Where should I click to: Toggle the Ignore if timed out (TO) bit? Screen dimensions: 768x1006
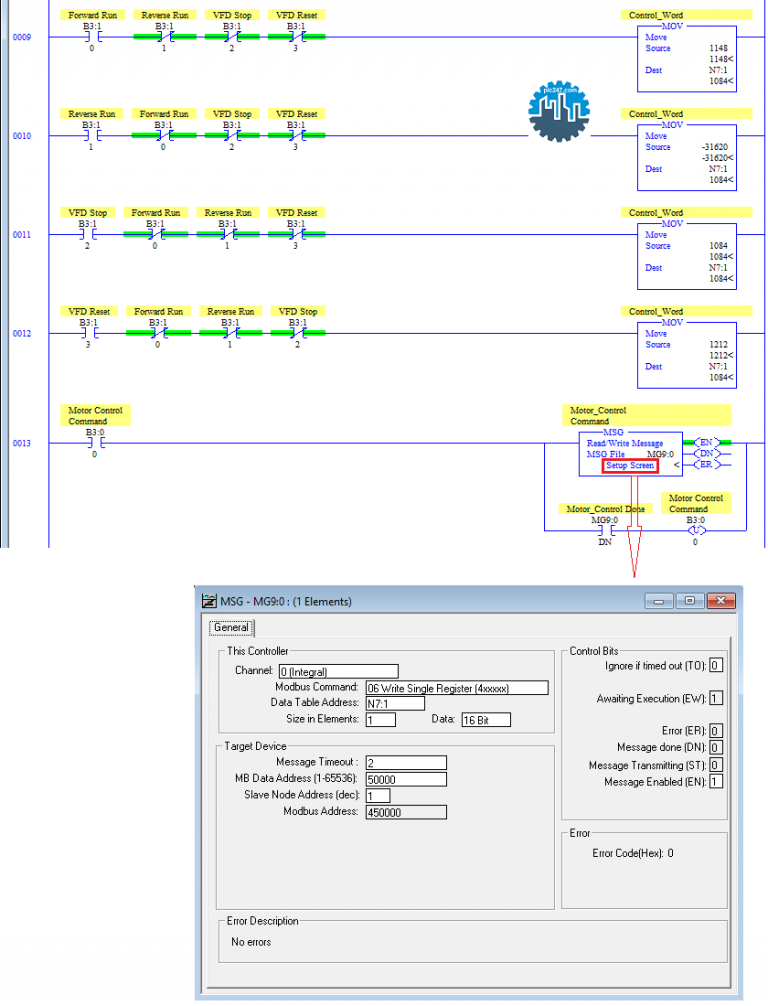(716, 665)
